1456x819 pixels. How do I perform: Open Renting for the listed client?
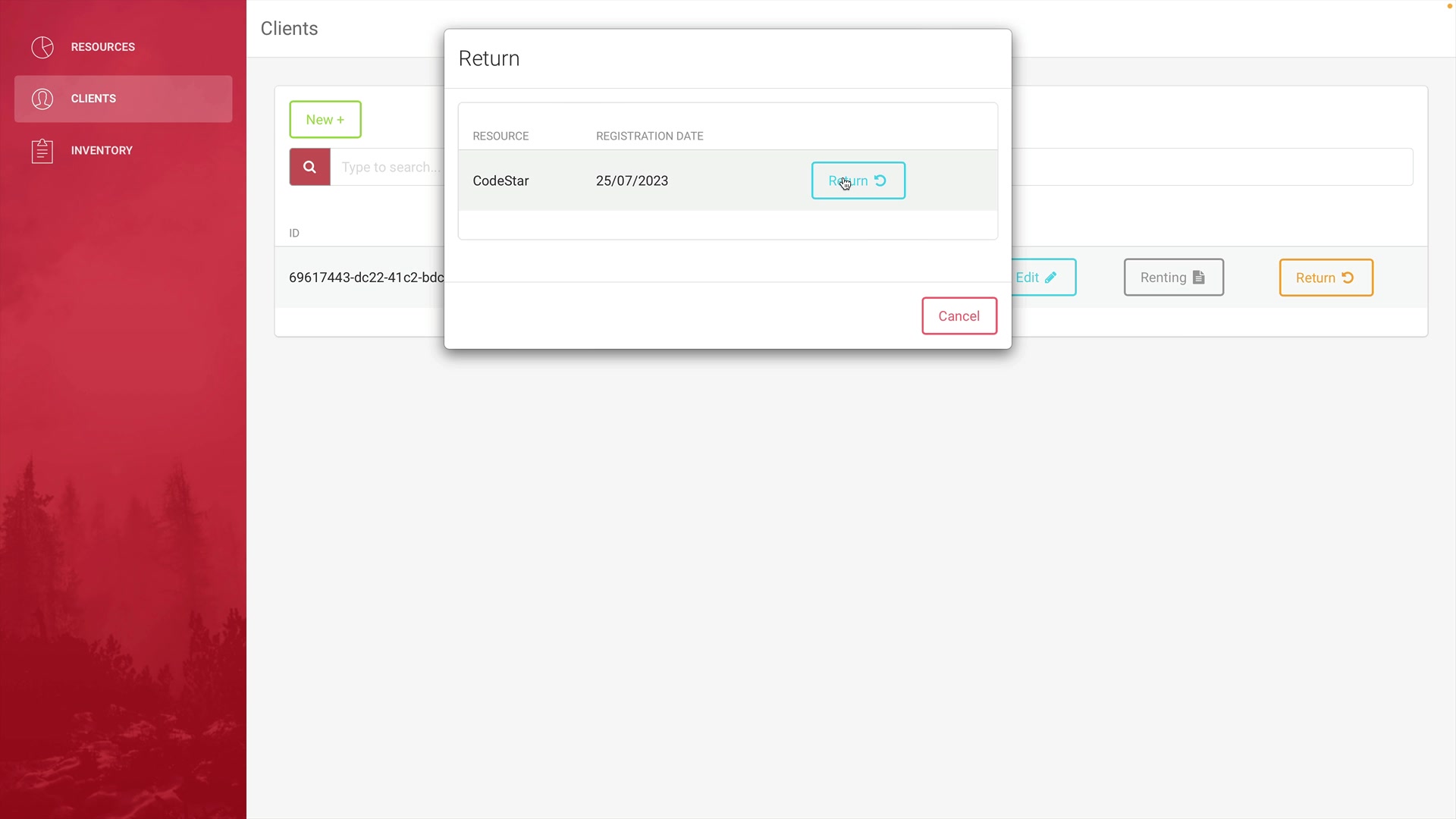[1172, 278]
